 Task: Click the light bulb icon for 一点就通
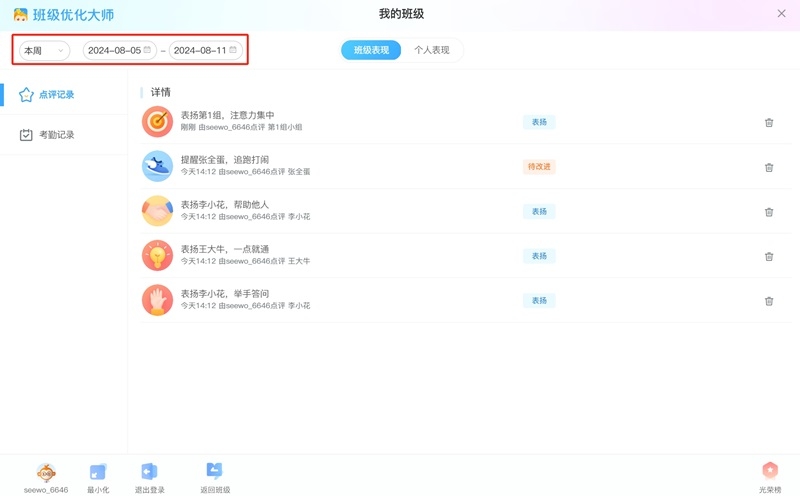(x=157, y=255)
